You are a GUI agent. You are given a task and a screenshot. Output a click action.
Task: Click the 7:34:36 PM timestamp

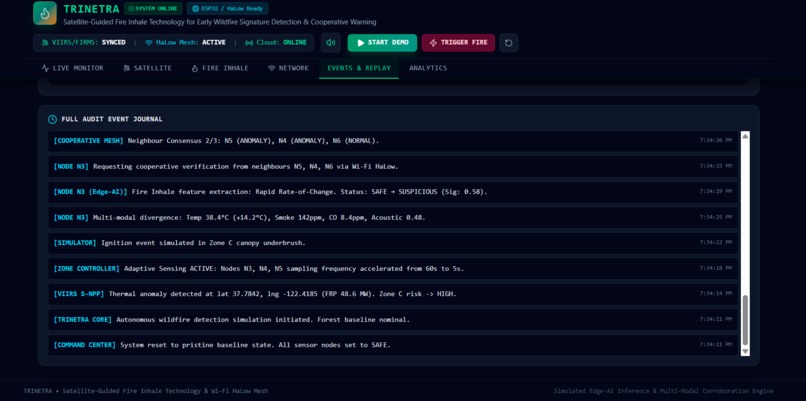[716, 140]
